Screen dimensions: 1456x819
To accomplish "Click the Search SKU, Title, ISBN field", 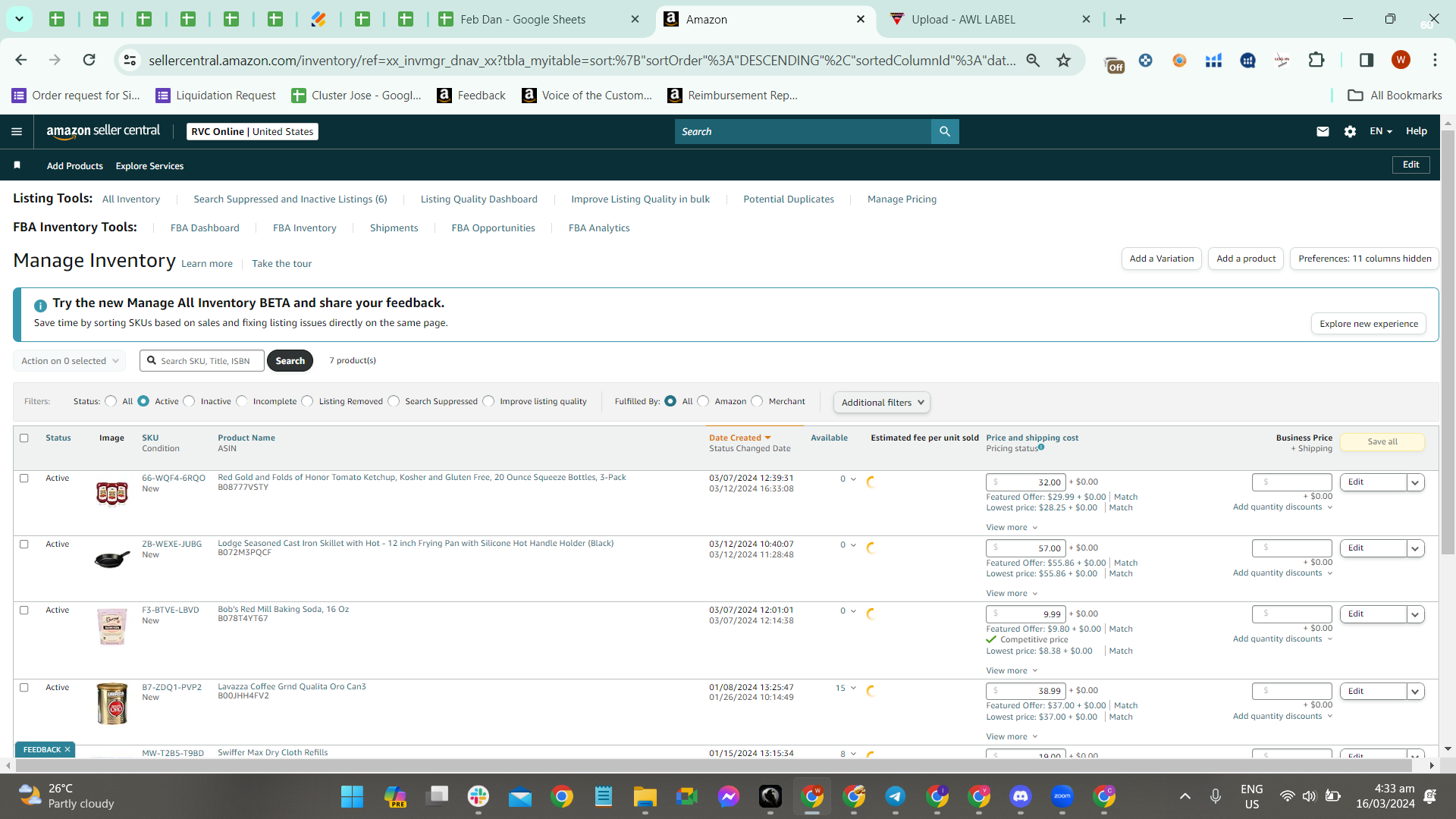I will pyautogui.click(x=202, y=361).
